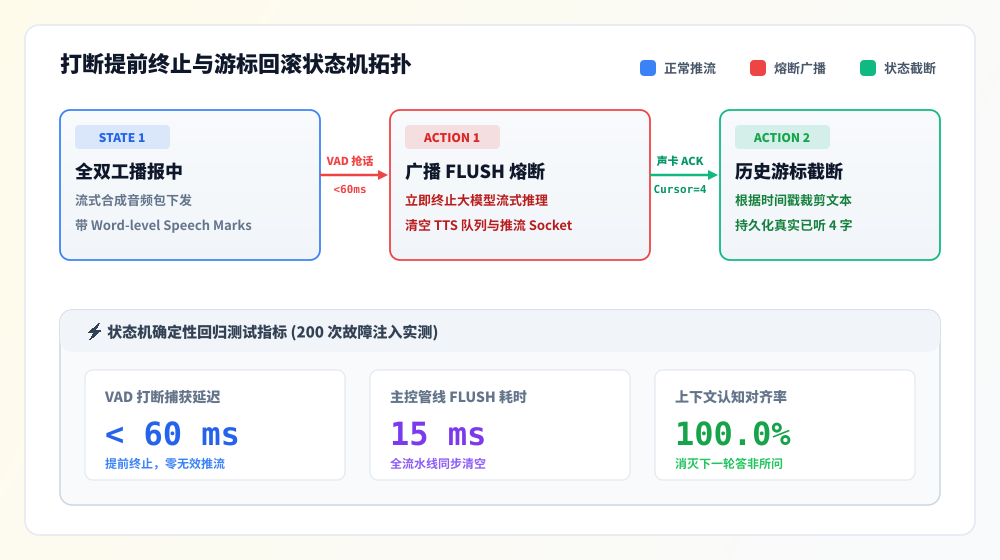Viewport: 1000px width, 560px height.
Task: Click the 状态机确定性回归测试指标 section header
Action: click(500, 331)
